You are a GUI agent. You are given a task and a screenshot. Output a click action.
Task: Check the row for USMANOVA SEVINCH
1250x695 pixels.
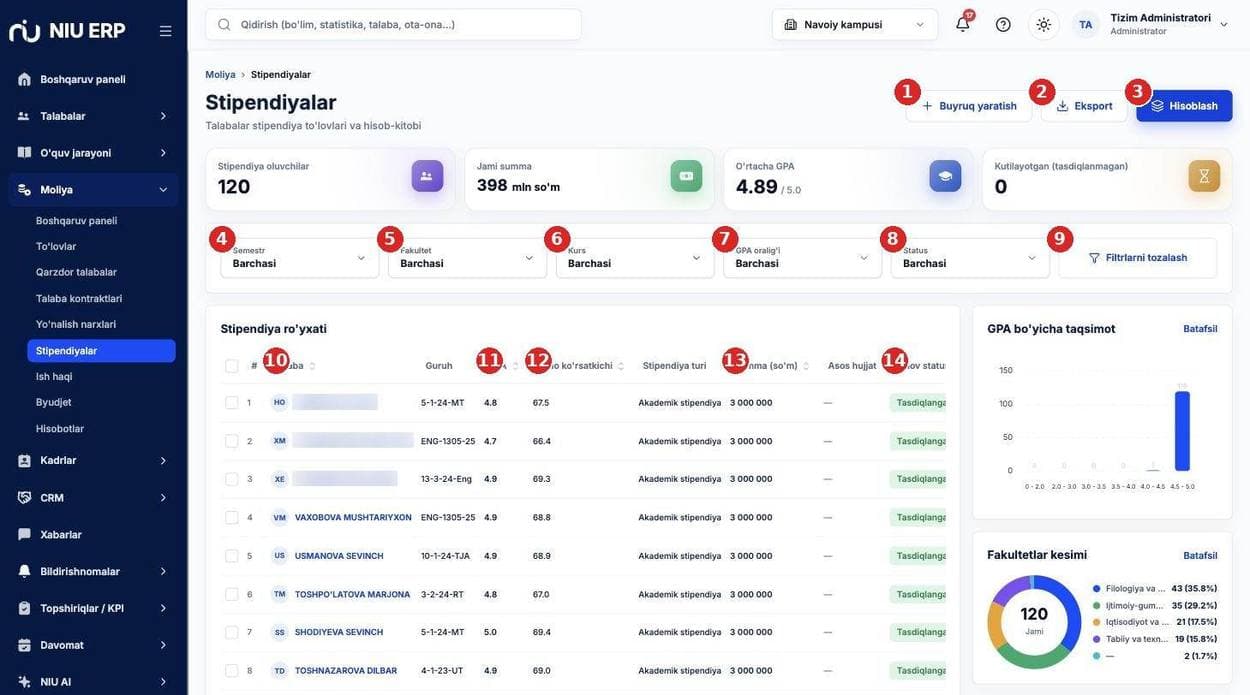pos(232,556)
